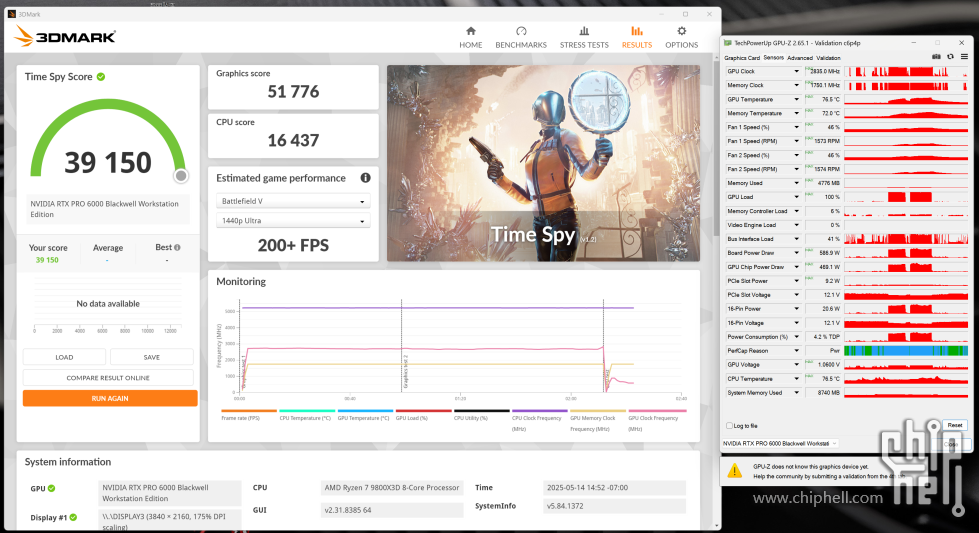Toggle the first CPU Temperature legend item
Screen dimensions: 979x533
(307, 414)
